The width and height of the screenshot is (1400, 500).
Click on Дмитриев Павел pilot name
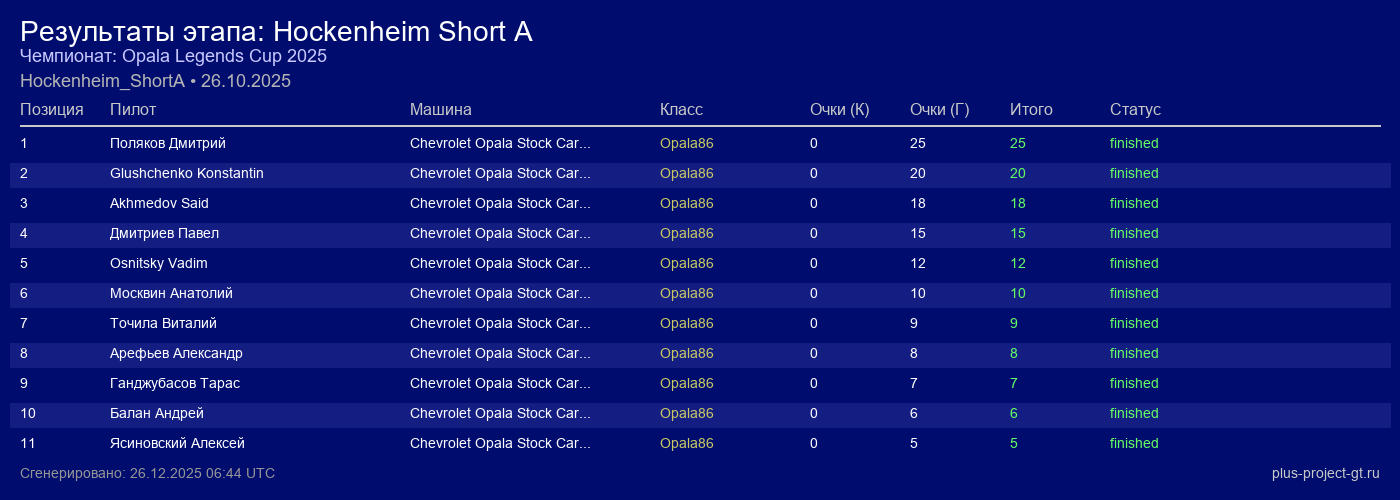point(164,233)
